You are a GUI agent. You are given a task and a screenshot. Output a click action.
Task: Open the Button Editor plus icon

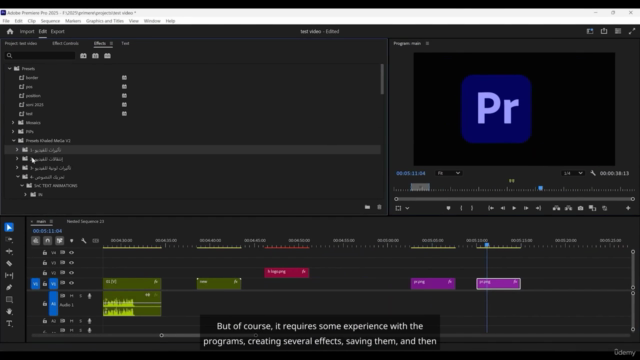pos(628,208)
